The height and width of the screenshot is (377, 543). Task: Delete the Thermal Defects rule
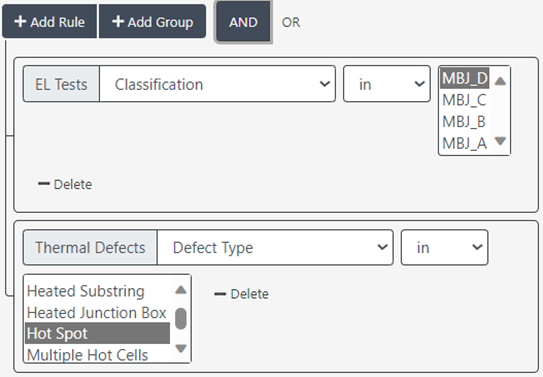coord(242,294)
